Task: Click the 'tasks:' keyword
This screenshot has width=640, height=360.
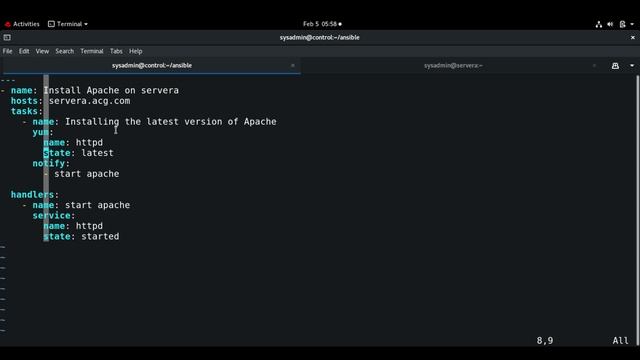Action: [x=27, y=111]
